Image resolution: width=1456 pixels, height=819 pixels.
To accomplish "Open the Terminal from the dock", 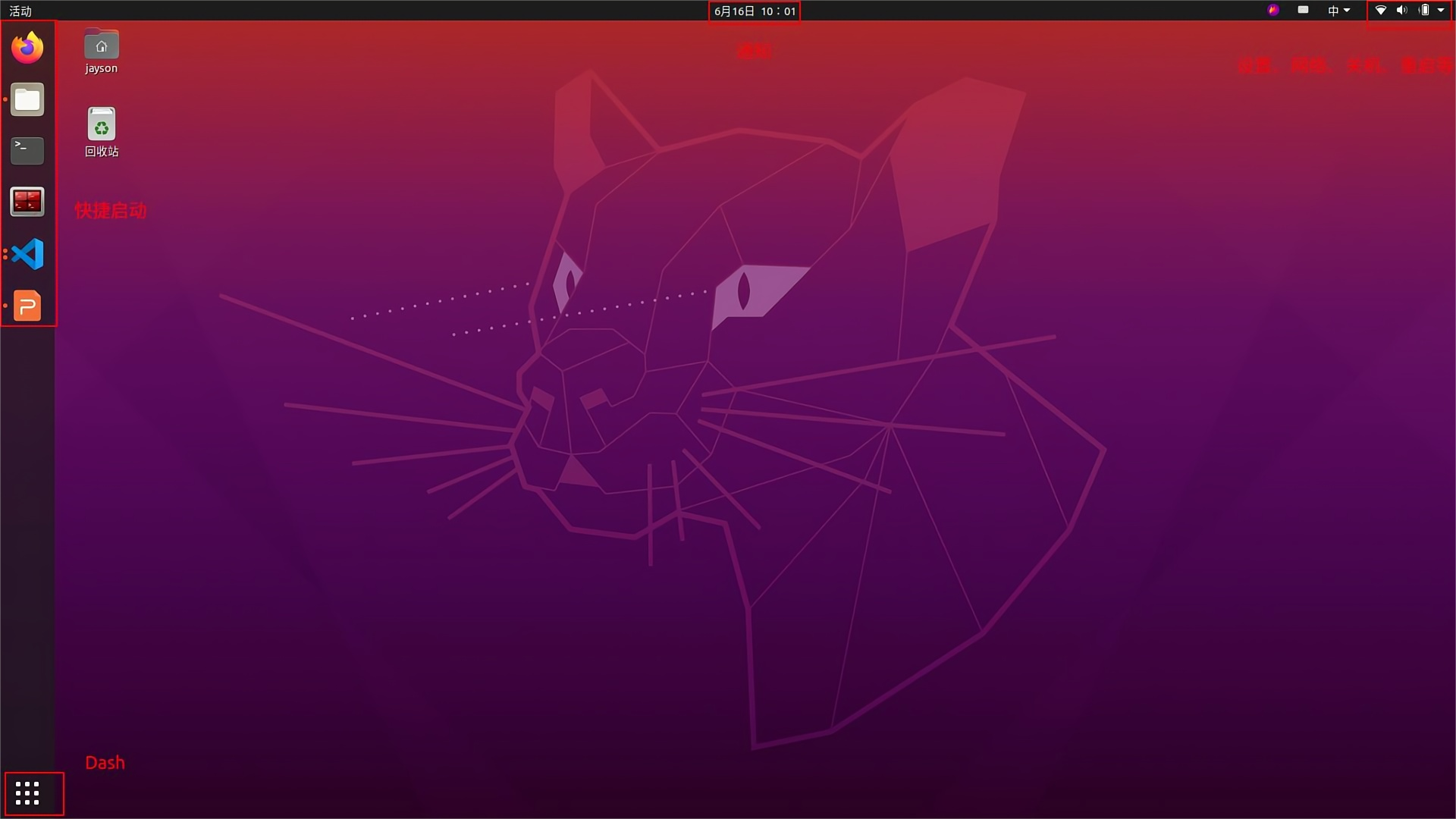I will click(x=27, y=151).
